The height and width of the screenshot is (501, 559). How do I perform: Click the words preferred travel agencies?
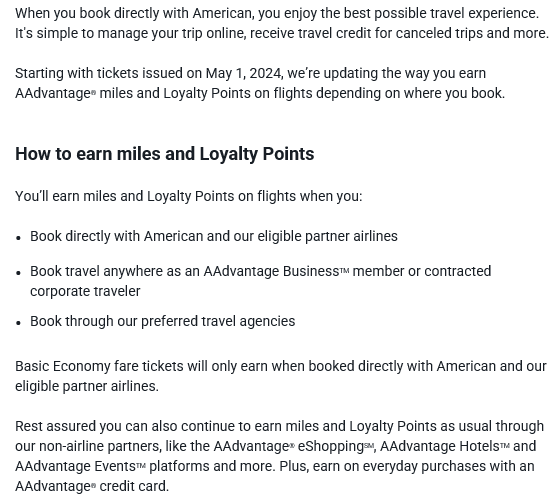(218, 321)
